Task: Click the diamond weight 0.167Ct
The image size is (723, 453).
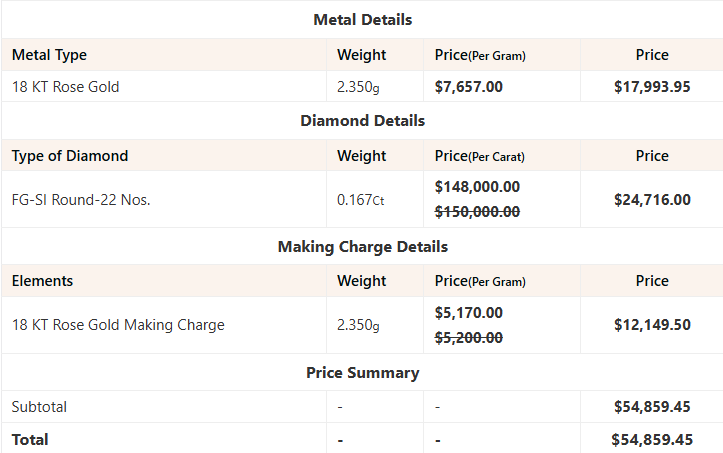Action: 360,200
